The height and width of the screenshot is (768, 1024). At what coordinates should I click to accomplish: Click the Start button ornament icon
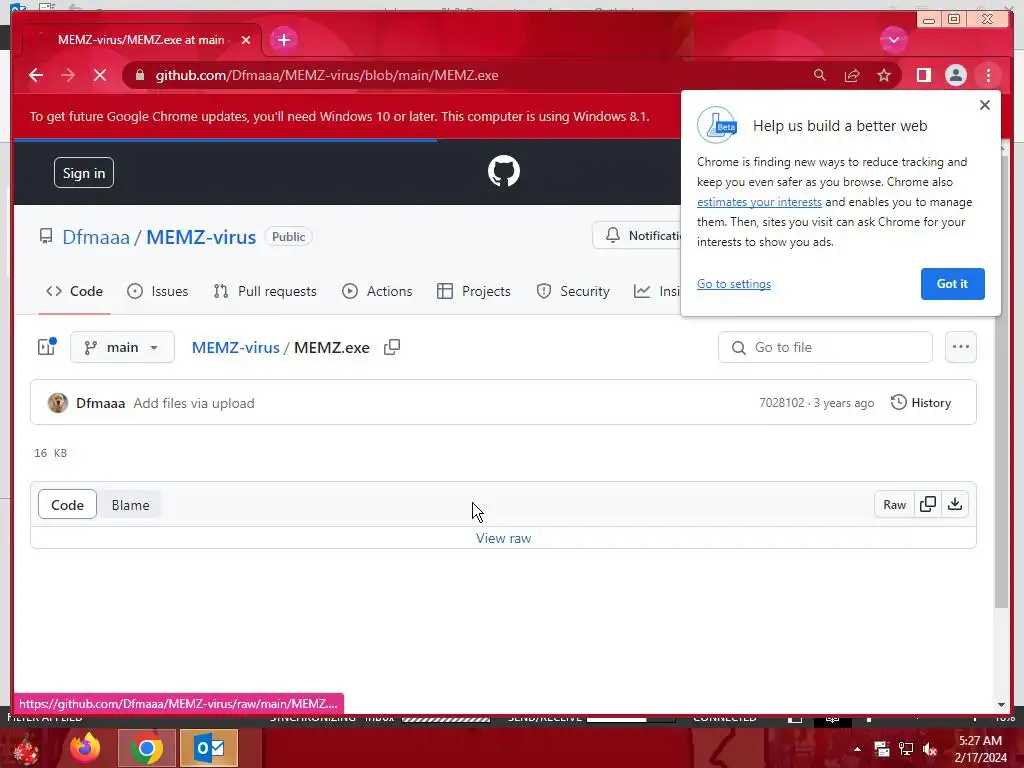pos(26,749)
